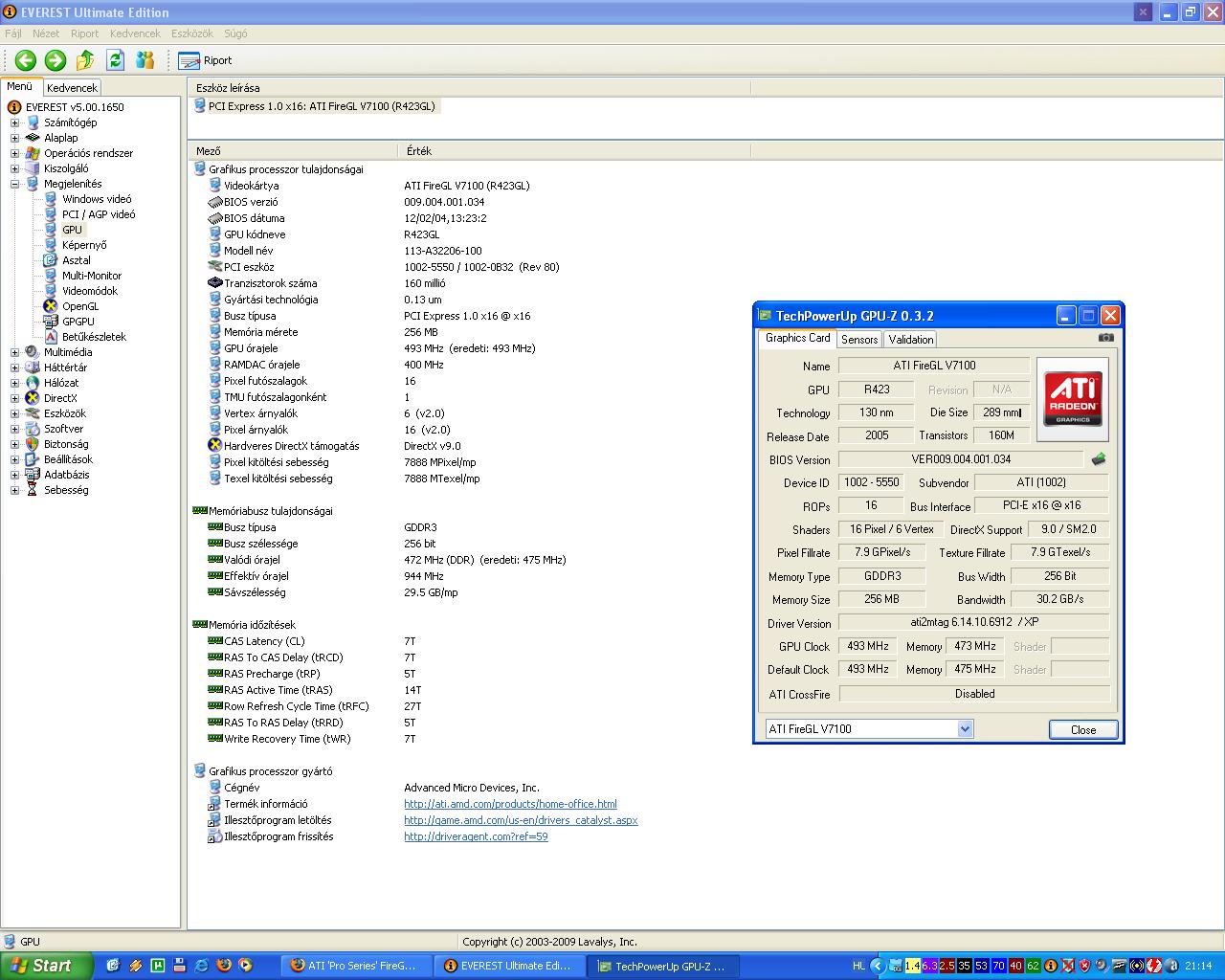1225x980 pixels.
Task: Open the drivers_catalyst.aspx download link
Action: coord(521,820)
